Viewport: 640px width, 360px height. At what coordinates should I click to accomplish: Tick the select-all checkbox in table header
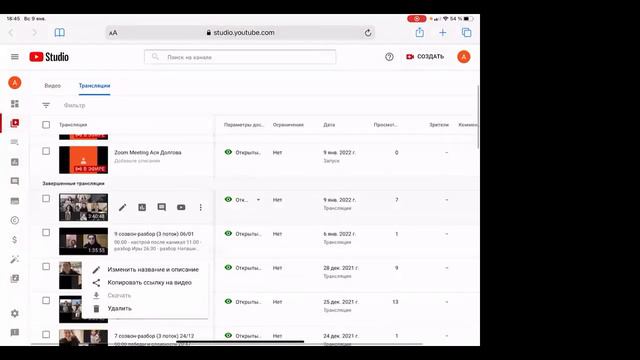[x=46, y=124]
